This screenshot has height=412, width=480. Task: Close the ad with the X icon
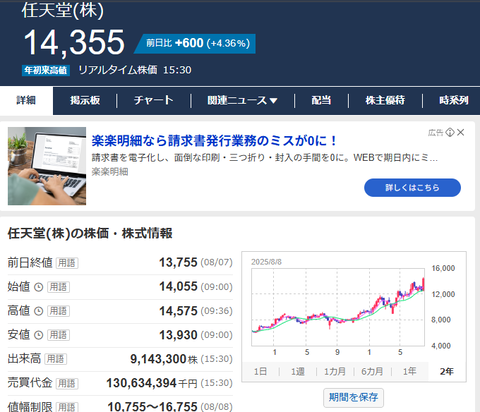click(x=461, y=132)
